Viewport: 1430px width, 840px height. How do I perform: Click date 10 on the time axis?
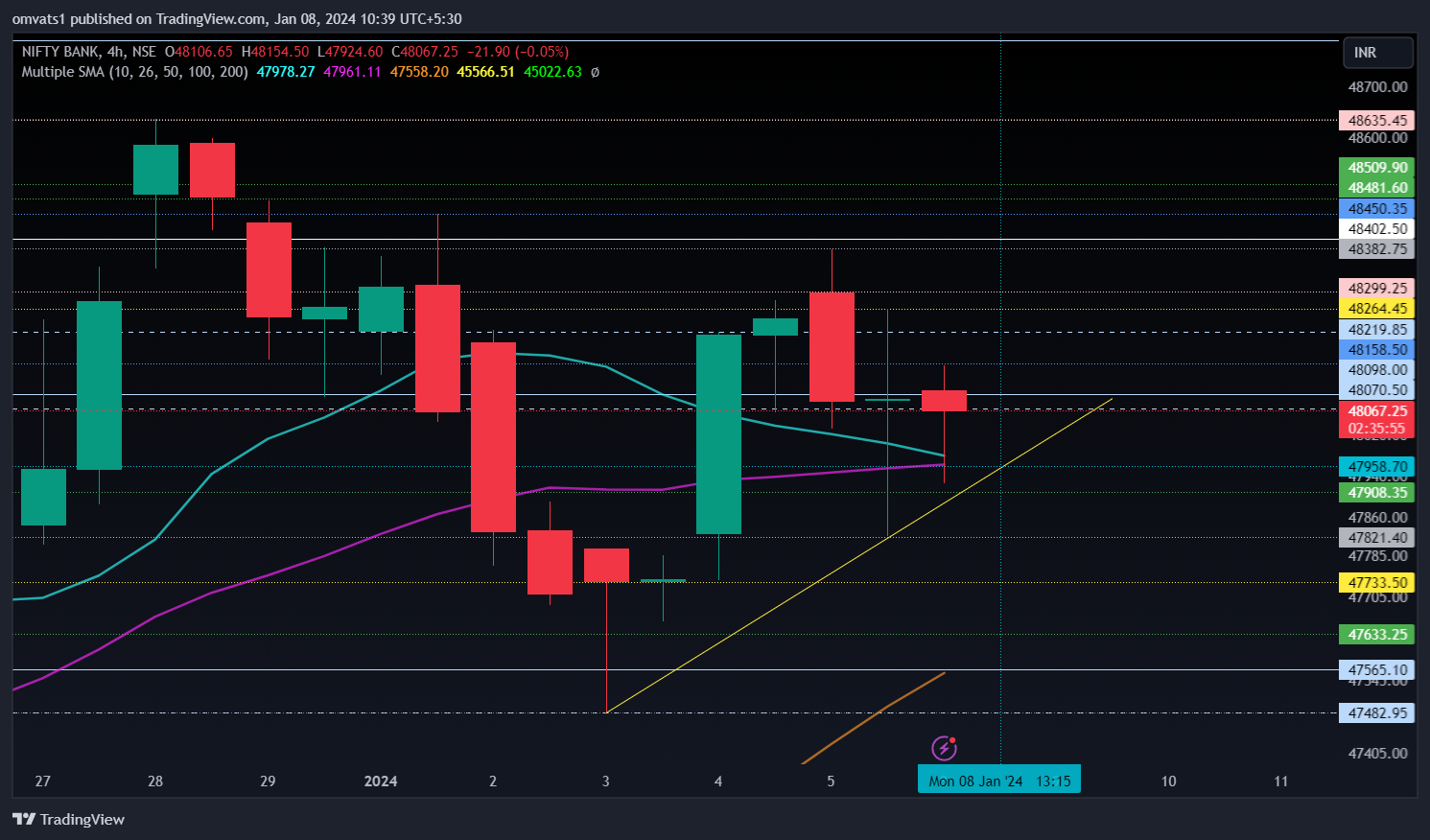[1168, 782]
